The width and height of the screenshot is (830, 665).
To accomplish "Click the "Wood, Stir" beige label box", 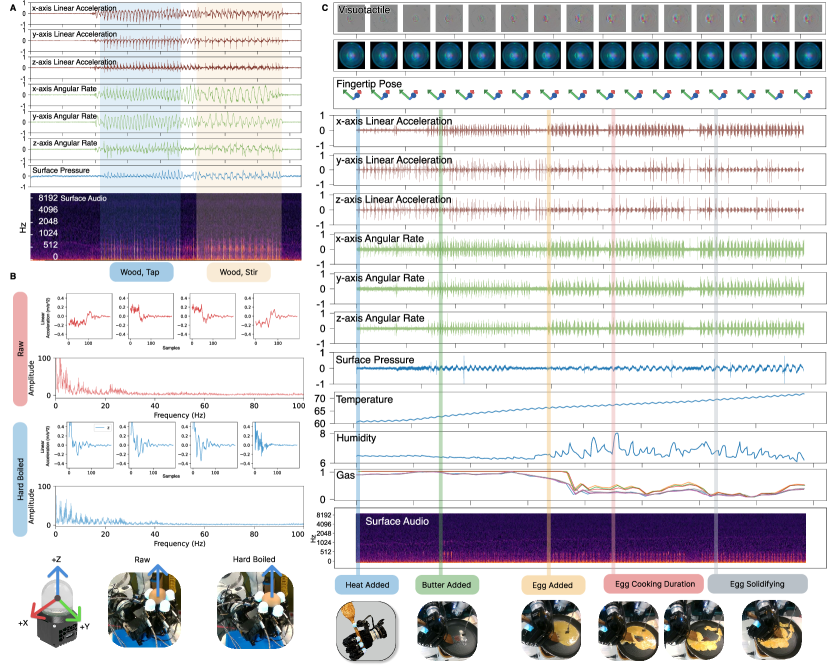I will (x=238, y=272).
